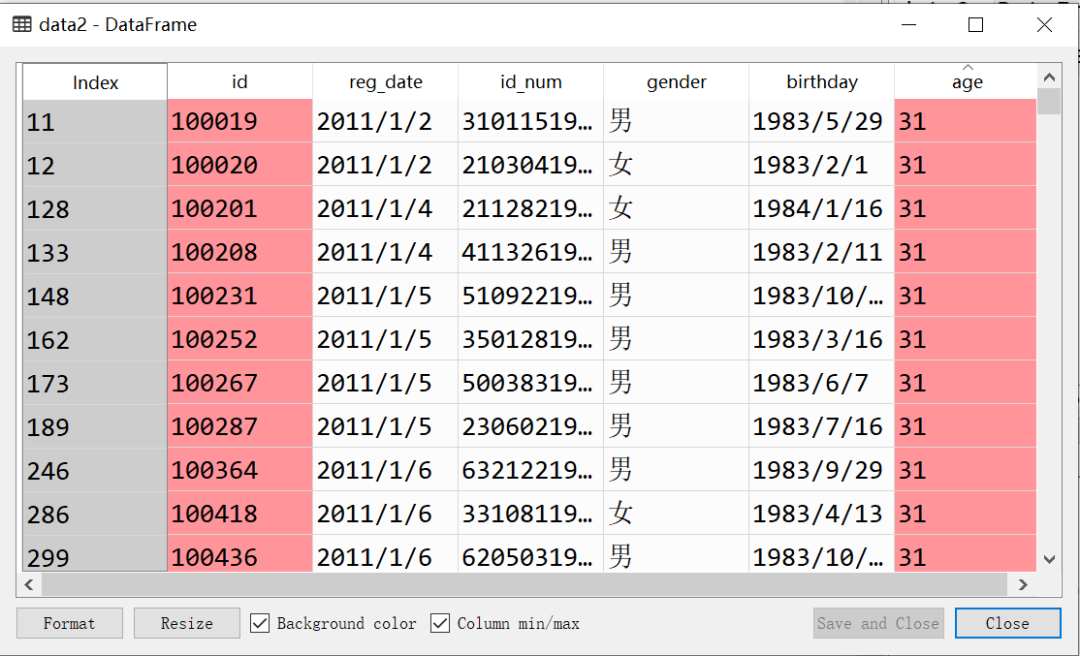This screenshot has width=1080, height=656.
Task: Toggle the Background color checkbox
Action: (260, 624)
